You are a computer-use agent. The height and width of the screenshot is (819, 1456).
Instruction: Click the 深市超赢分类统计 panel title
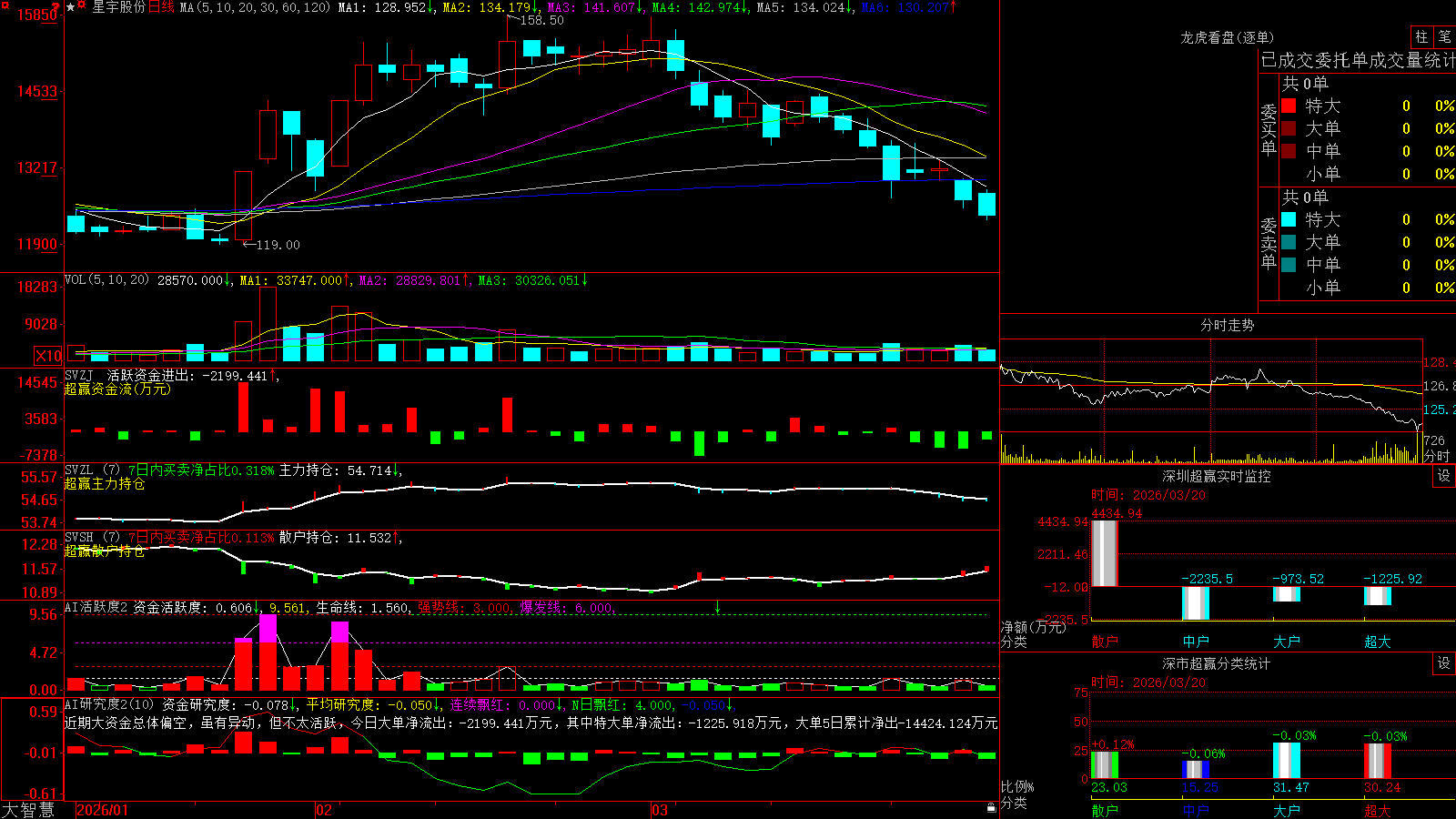(1216, 663)
